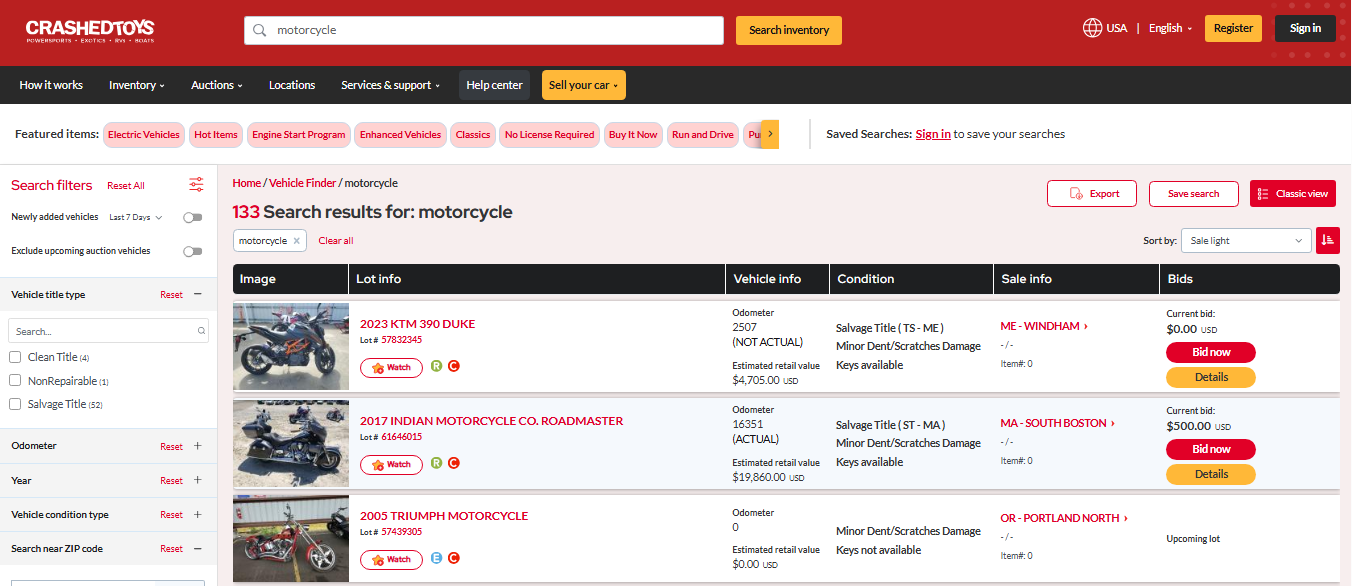
Task: Click green R badge on Indian Roadmaster
Action: point(436,463)
